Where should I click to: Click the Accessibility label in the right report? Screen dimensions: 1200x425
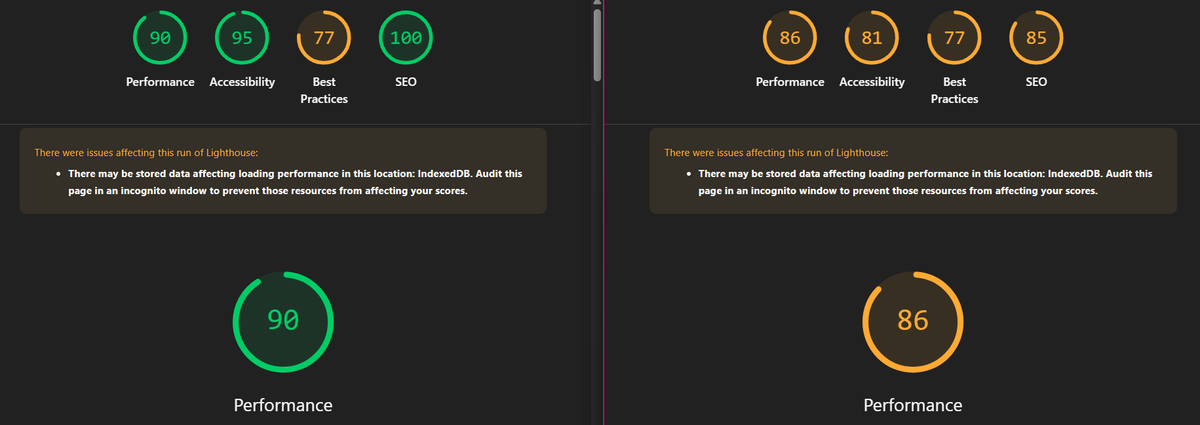[872, 82]
